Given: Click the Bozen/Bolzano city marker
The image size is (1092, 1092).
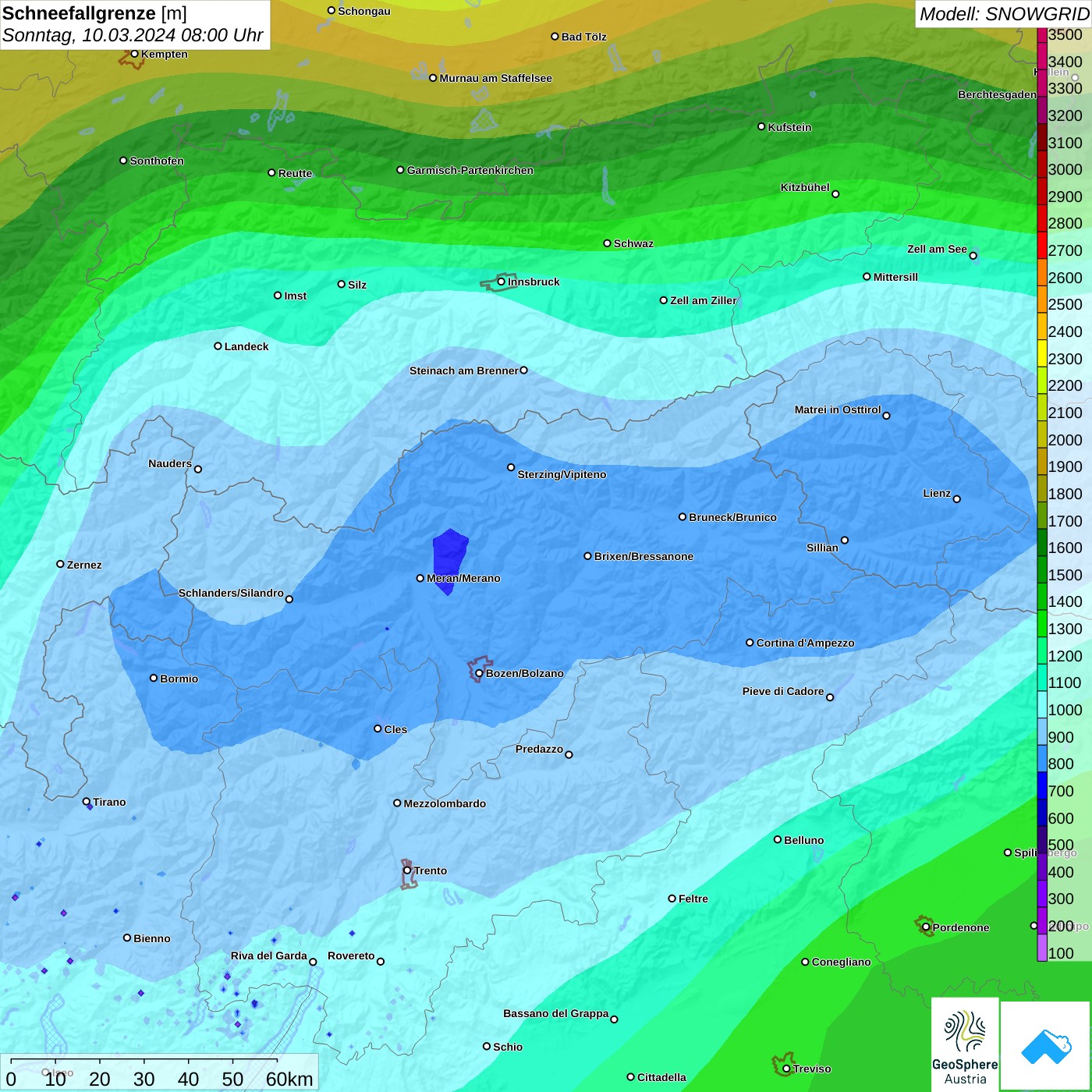Looking at the screenshot, I should pos(479,673).
